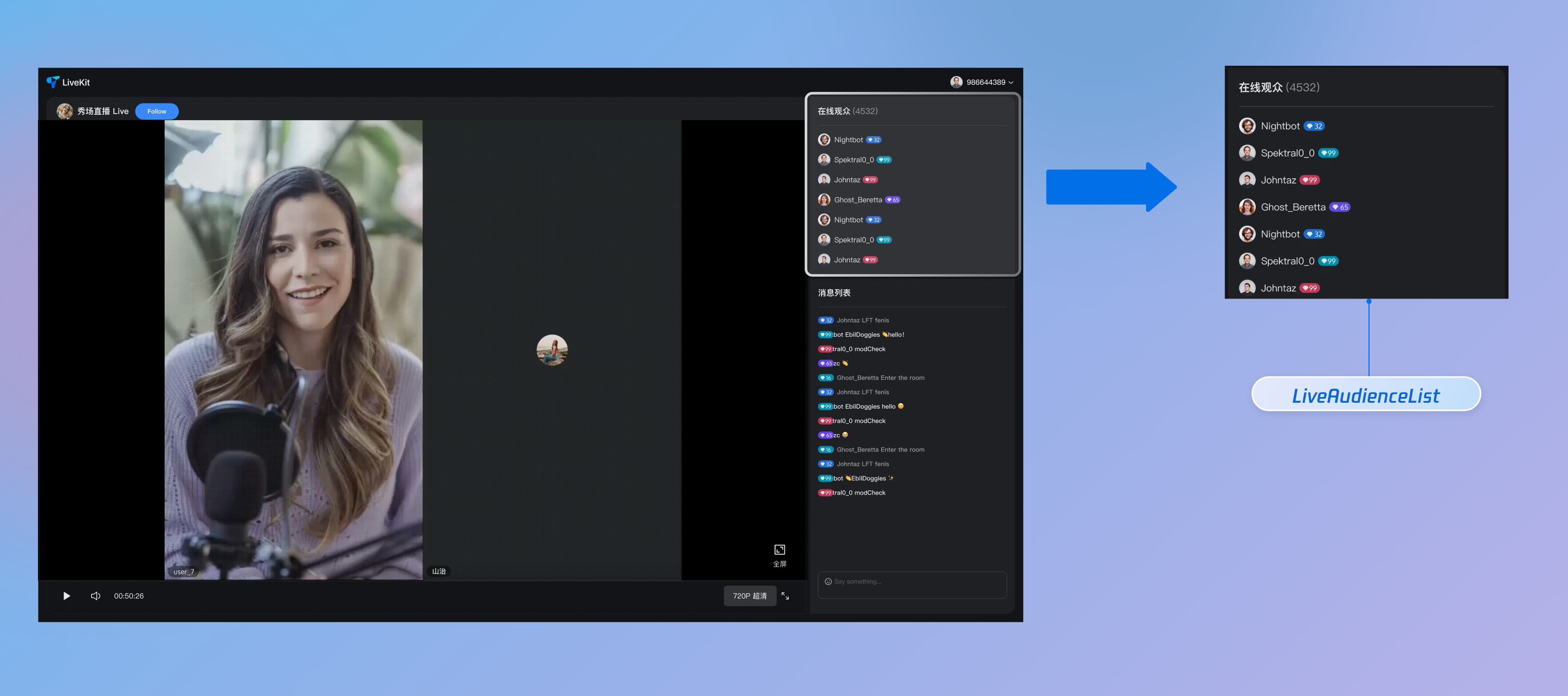Click the emoji icon in chat input
This screenshot has width=1568, height=696.
828,582
